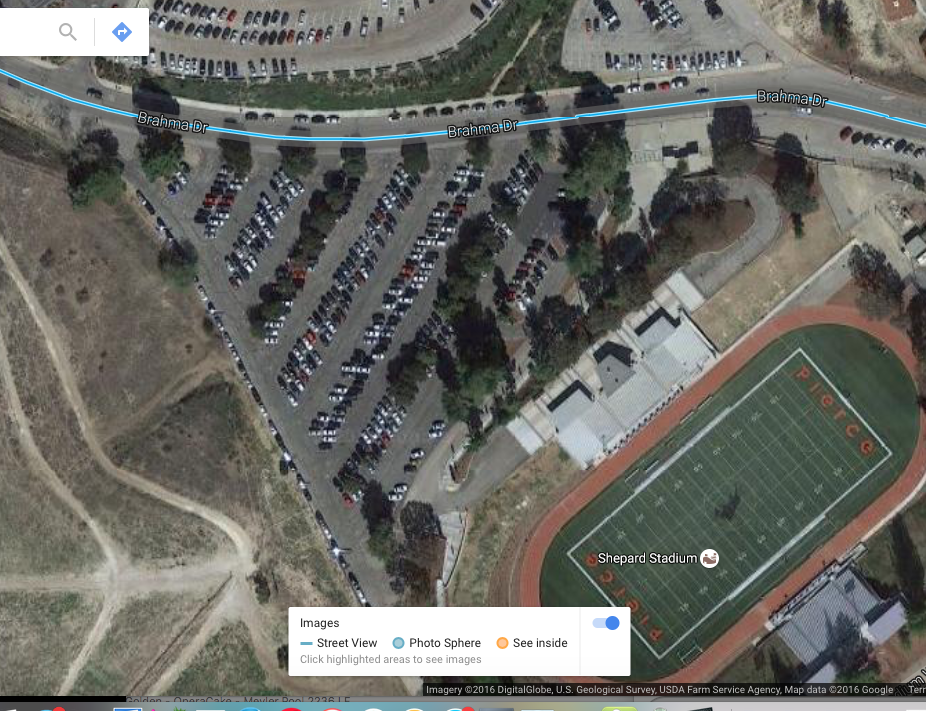The image size is (926, 711).
Task: Click the Images heading in legend card
Action: [319, 623]
